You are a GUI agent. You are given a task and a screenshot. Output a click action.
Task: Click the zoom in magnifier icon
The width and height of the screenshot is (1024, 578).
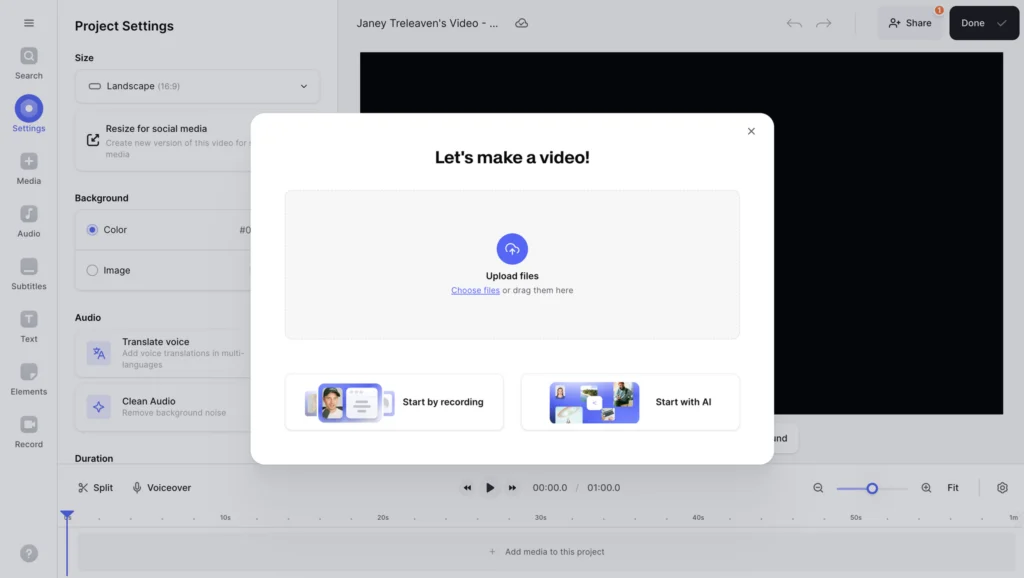pos(926,488)
